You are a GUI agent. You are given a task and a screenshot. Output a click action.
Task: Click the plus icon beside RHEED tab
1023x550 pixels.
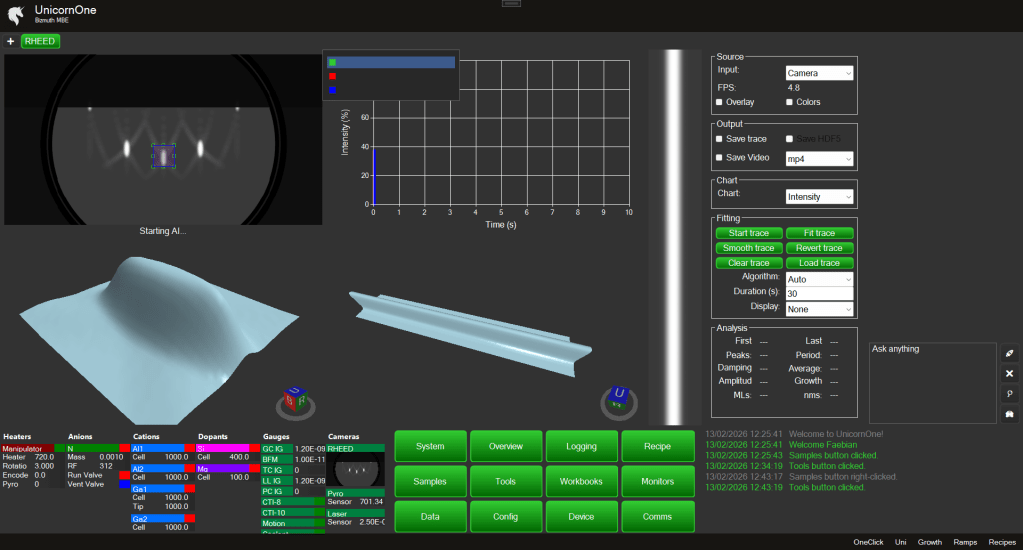pos(10,42)
